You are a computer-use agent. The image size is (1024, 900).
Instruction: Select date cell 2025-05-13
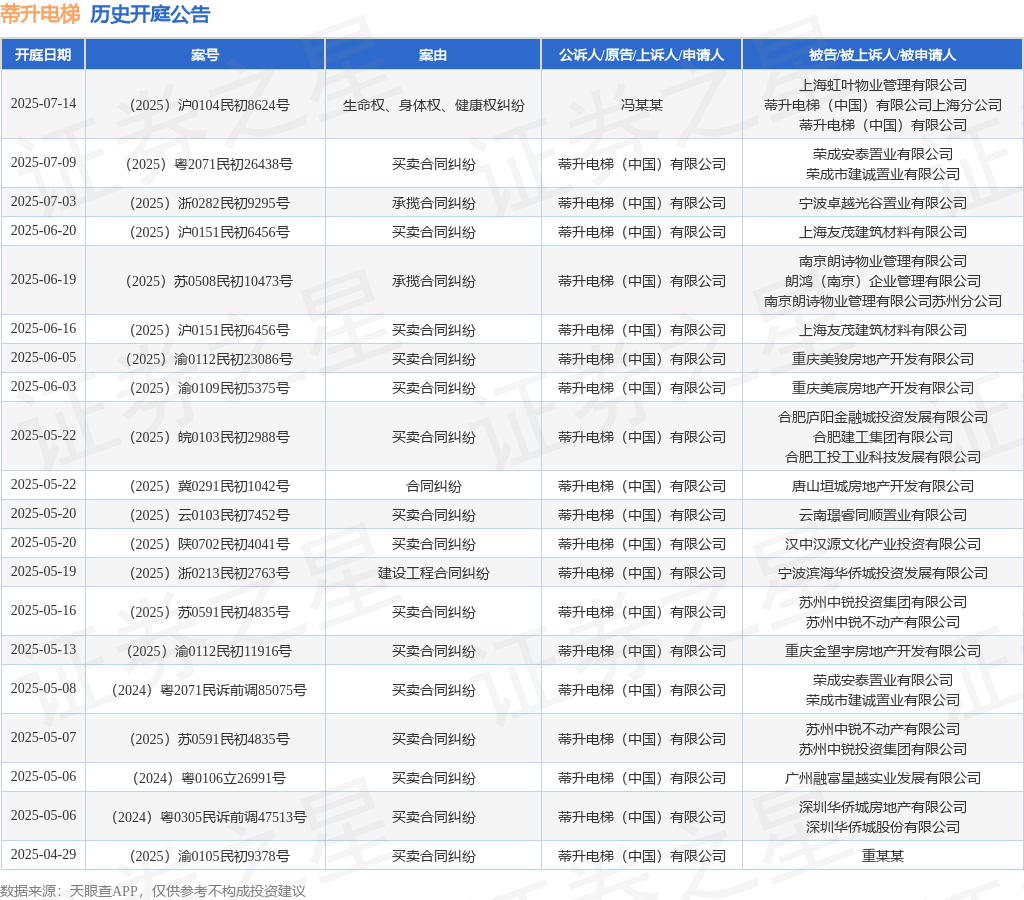[43, 650]
